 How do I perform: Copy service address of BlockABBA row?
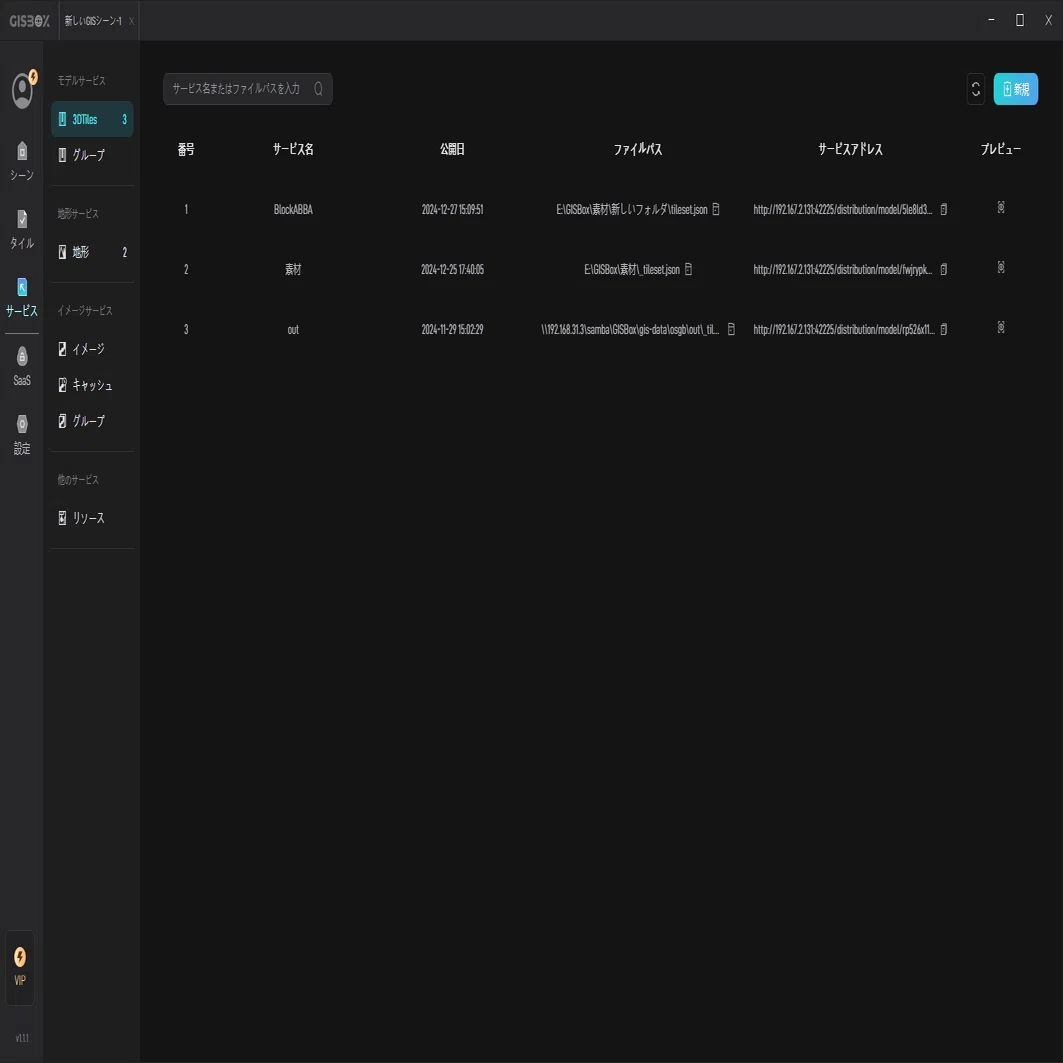tap(943, 209)
